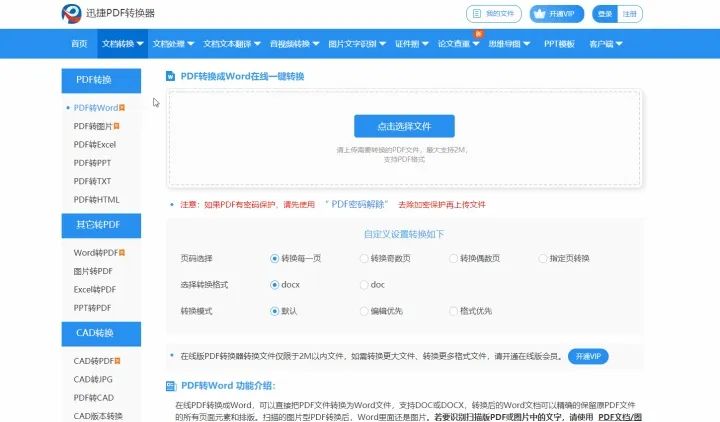This screenshot has width=720, height=422.
Task: Select PDF转CAD in sidebar
Action: [x=93, y=398]
